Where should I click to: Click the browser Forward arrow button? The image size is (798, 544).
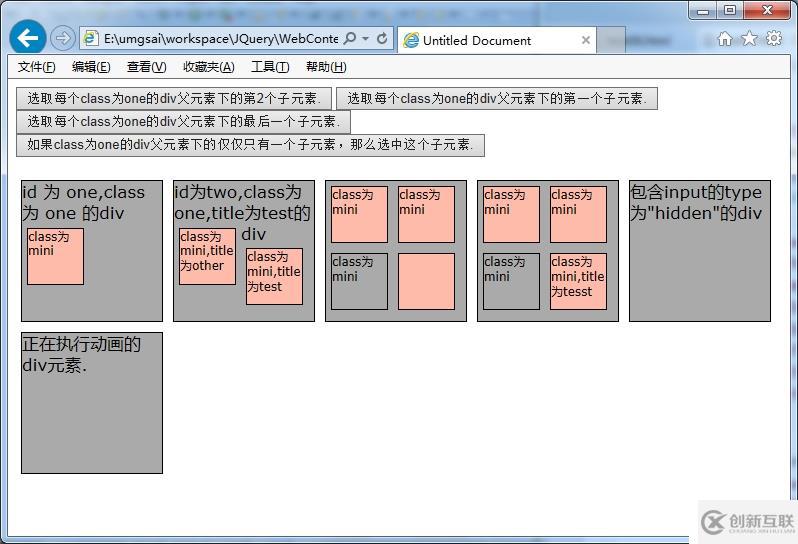63,38
